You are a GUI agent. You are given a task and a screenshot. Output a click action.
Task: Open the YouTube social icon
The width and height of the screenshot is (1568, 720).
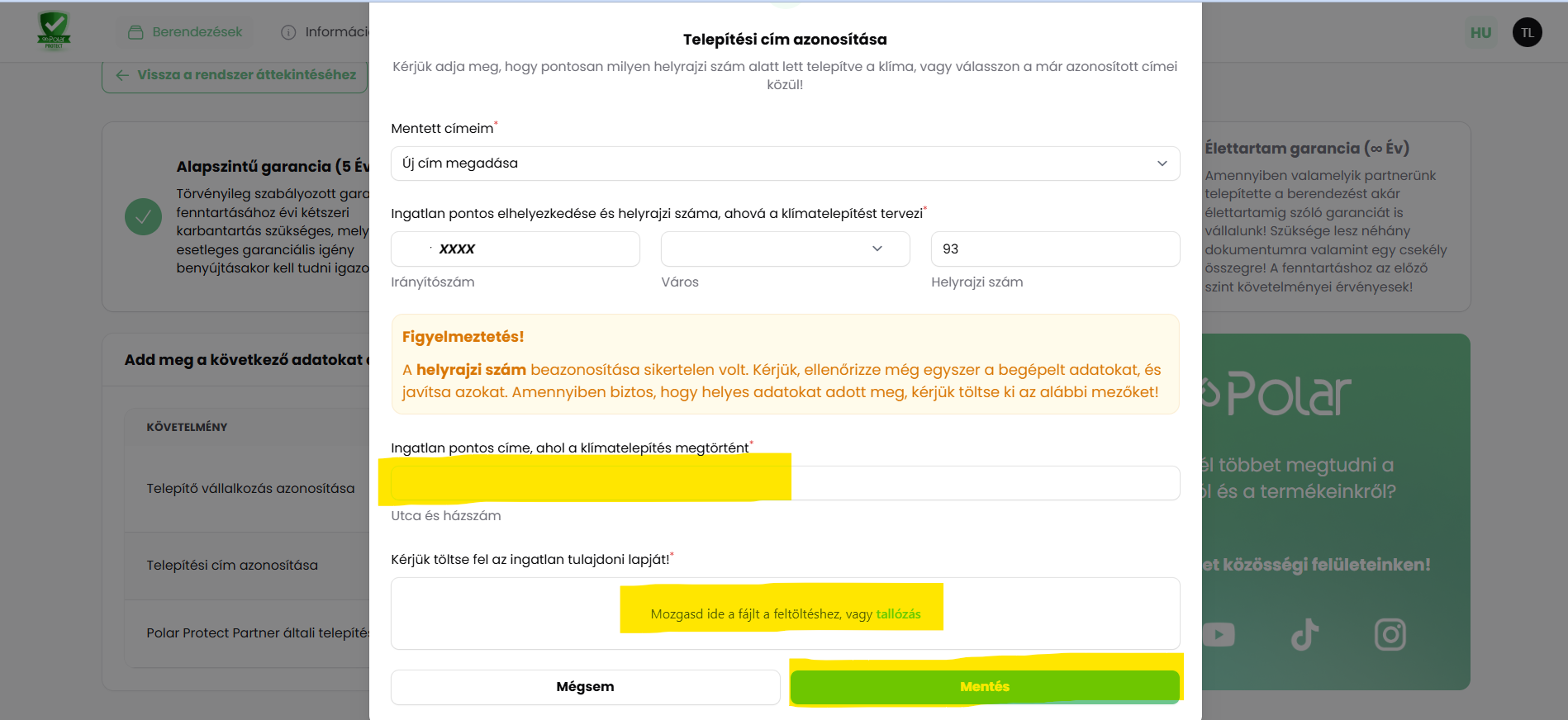pyautogui.click(x=1219, y=634)
